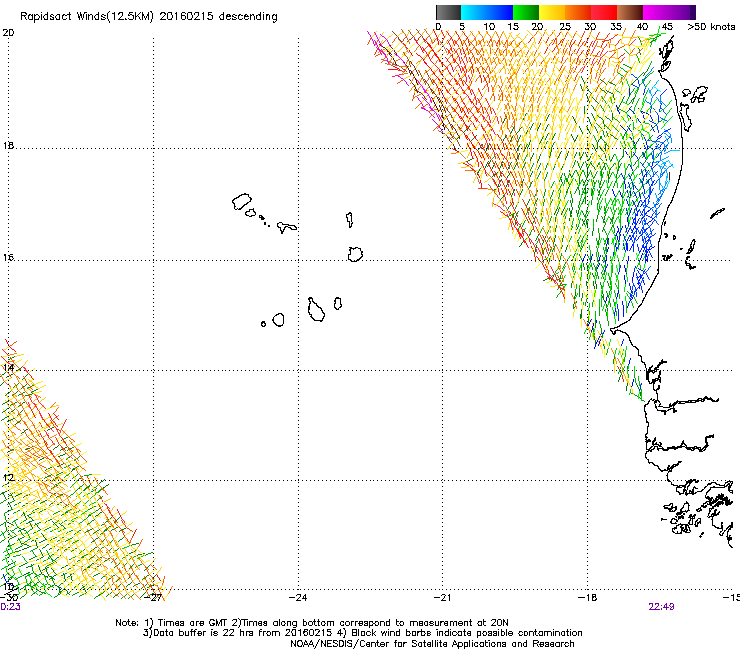Click the large northwestern Cape Verde island outline

click(x=242, y=202)
